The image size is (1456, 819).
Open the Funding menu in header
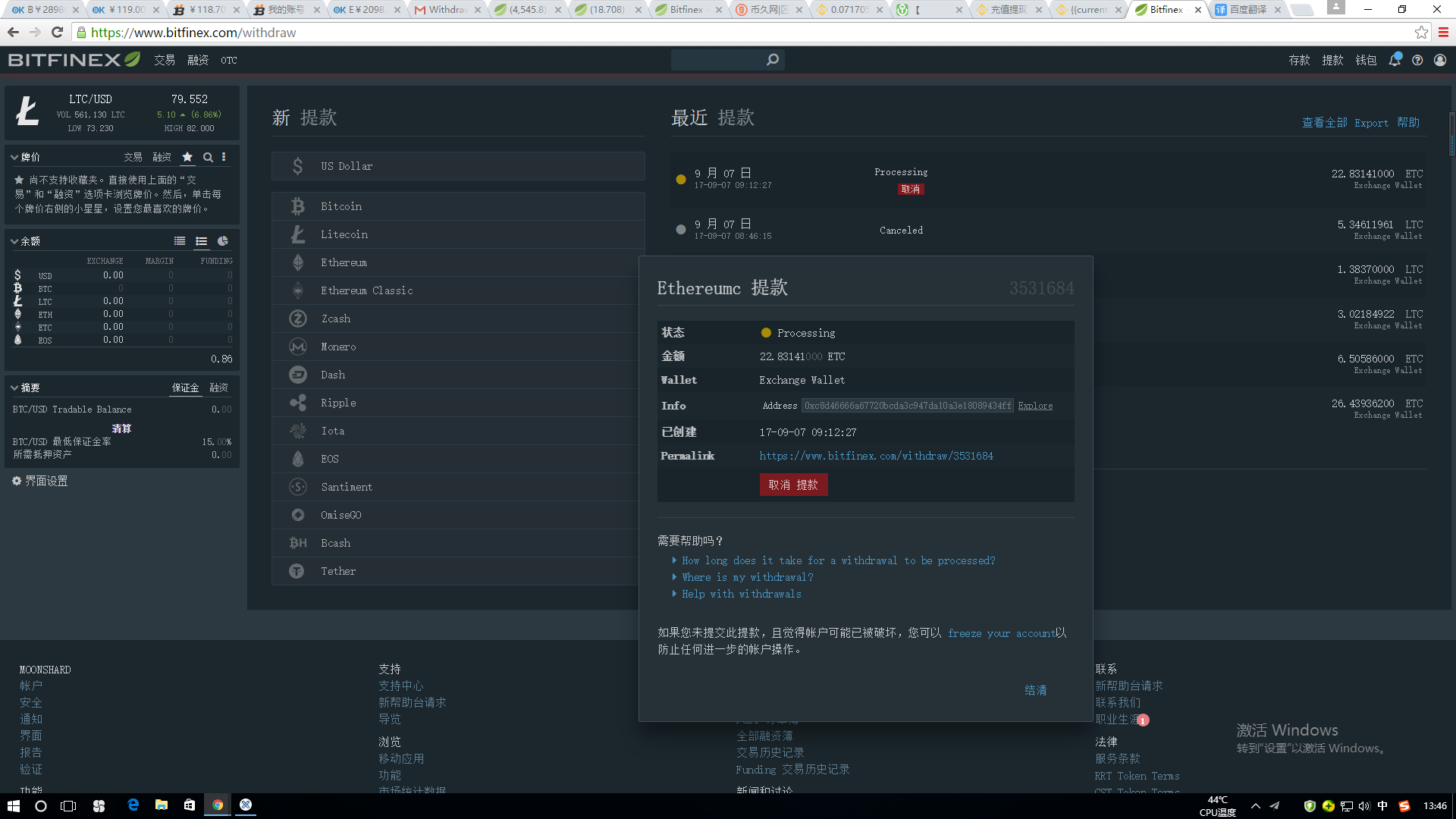point(198,60)
